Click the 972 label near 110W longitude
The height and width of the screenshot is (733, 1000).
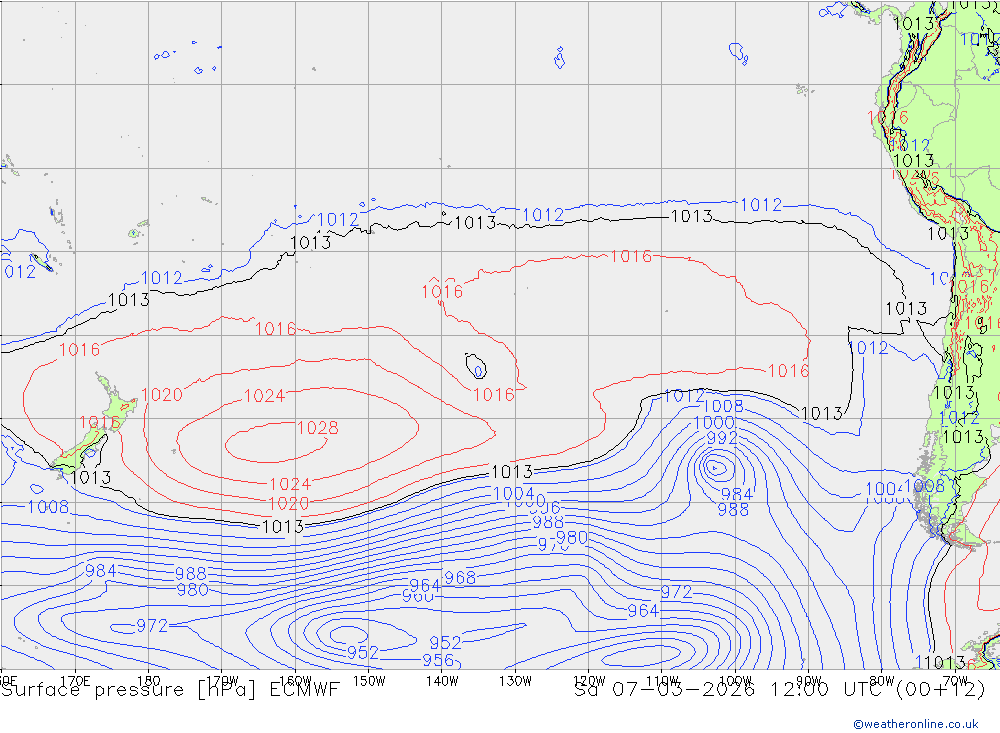coord(676,591)
